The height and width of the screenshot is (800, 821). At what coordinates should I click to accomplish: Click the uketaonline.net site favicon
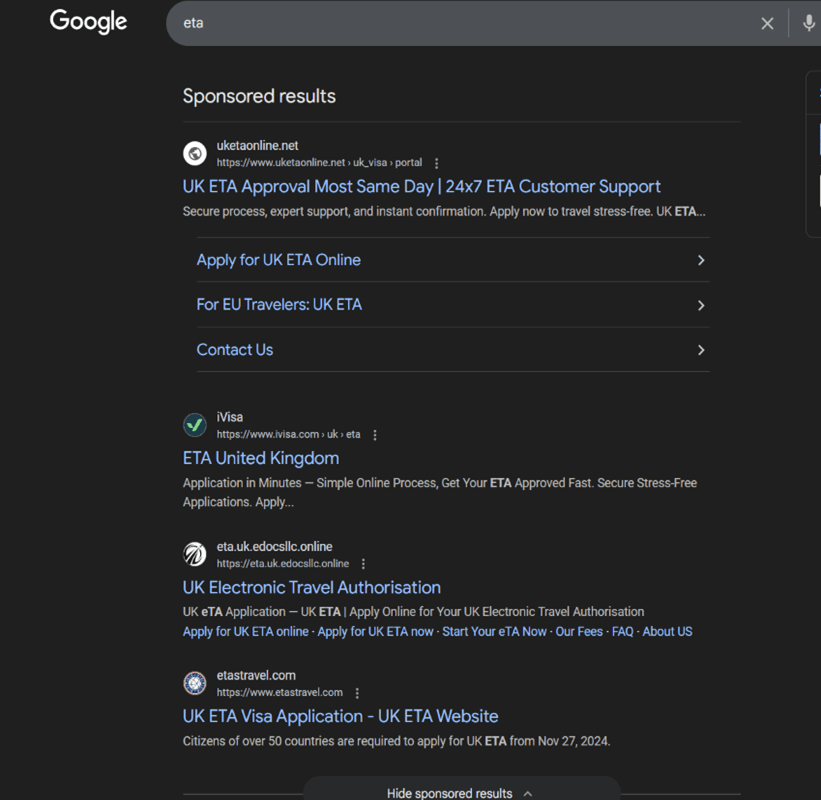(195, 153)
